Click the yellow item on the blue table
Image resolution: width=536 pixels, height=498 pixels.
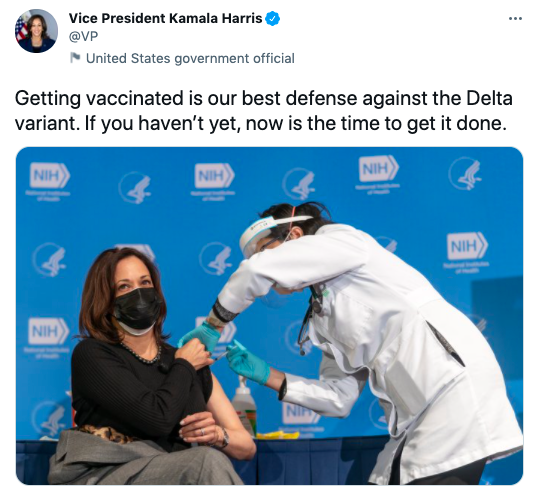coord(278,435)
